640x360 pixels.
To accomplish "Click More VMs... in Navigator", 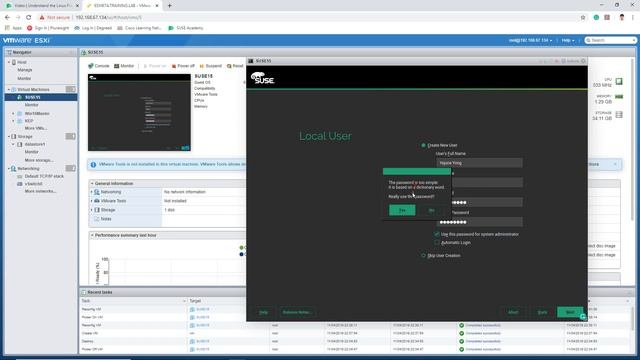I will pyautogui.click(x=36, y=128).
